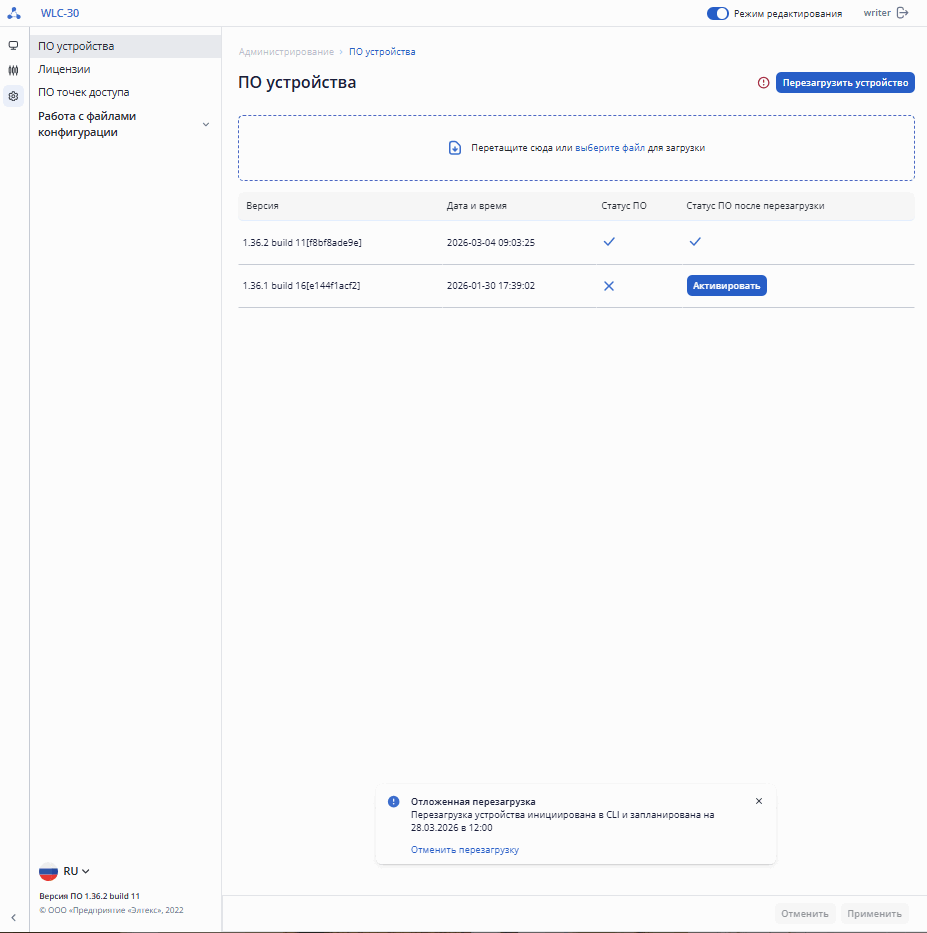The height and width of the screenshot is (933, 927).
Task: Go to ПО точек доступа page
Action: pos(83,92)
